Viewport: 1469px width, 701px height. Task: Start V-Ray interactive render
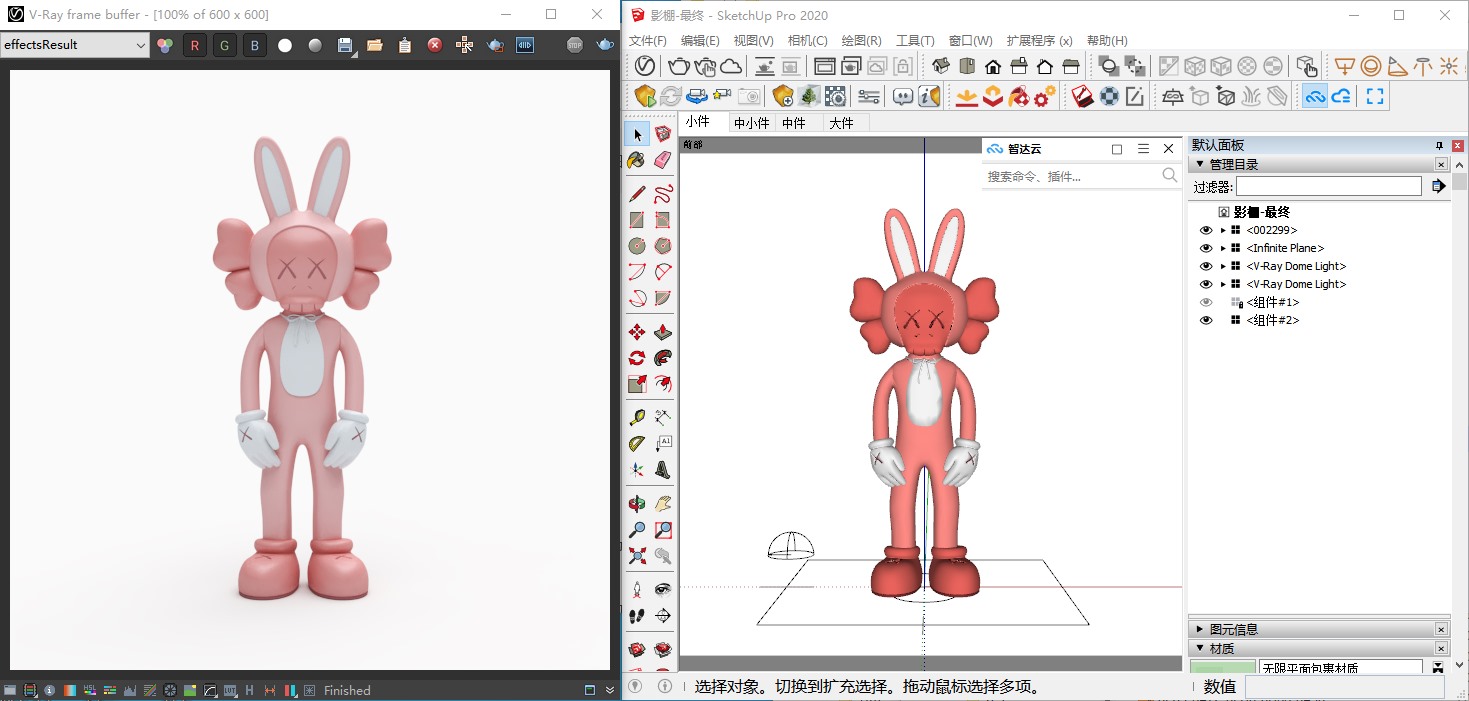pos(705,66)
